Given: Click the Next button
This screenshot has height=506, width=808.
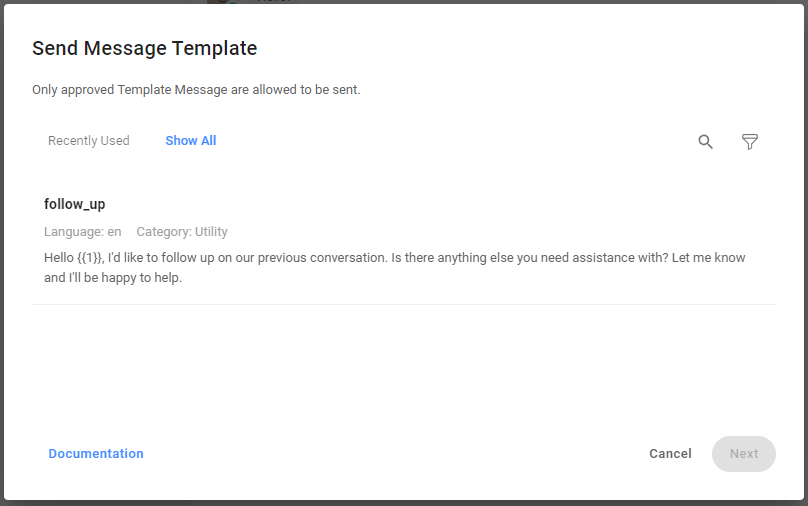Looking at the screenshot, I should pos(743,454).
